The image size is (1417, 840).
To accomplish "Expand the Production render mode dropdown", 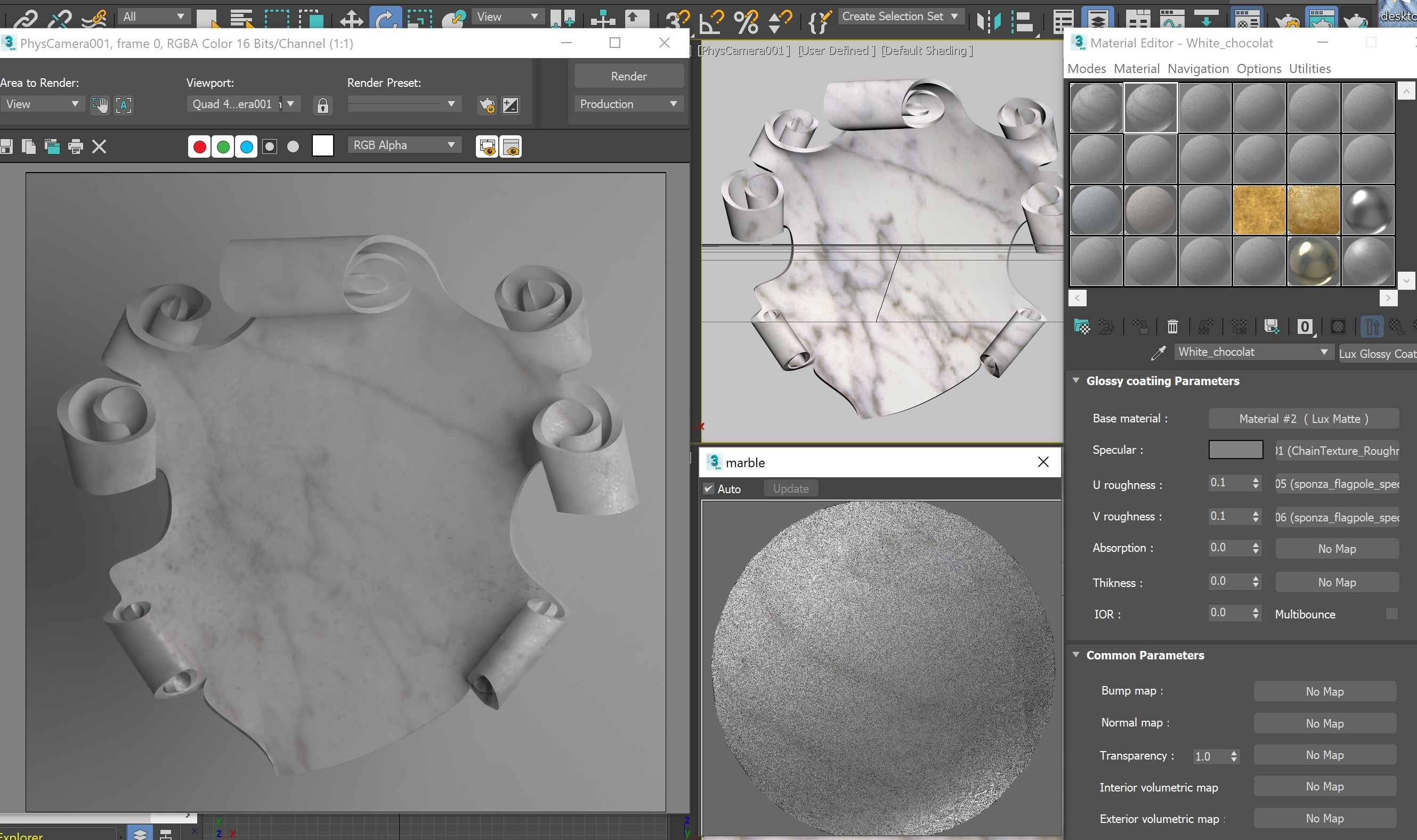I will (x=628, y=104).
